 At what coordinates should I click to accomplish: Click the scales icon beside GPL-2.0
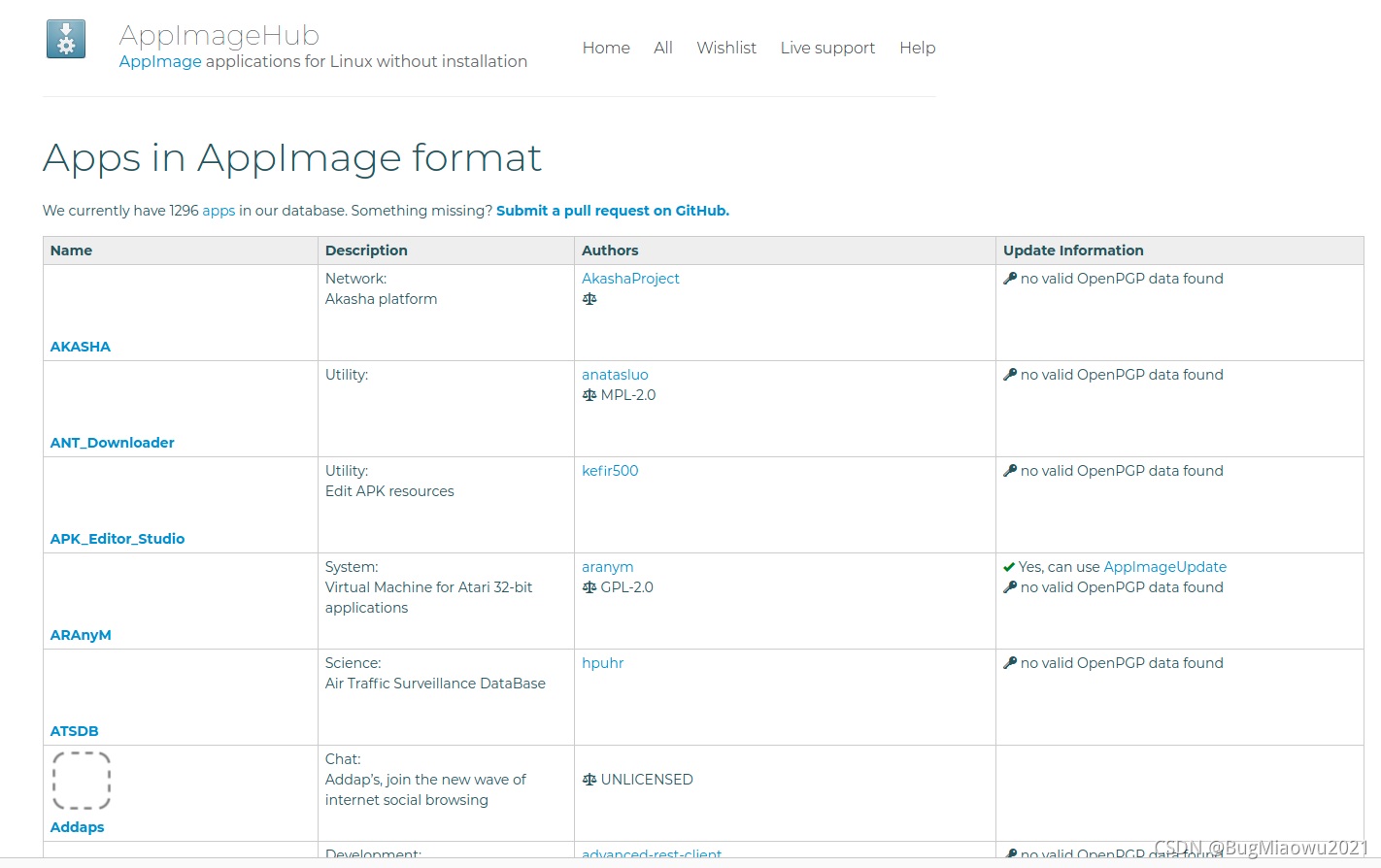[589, 586]
